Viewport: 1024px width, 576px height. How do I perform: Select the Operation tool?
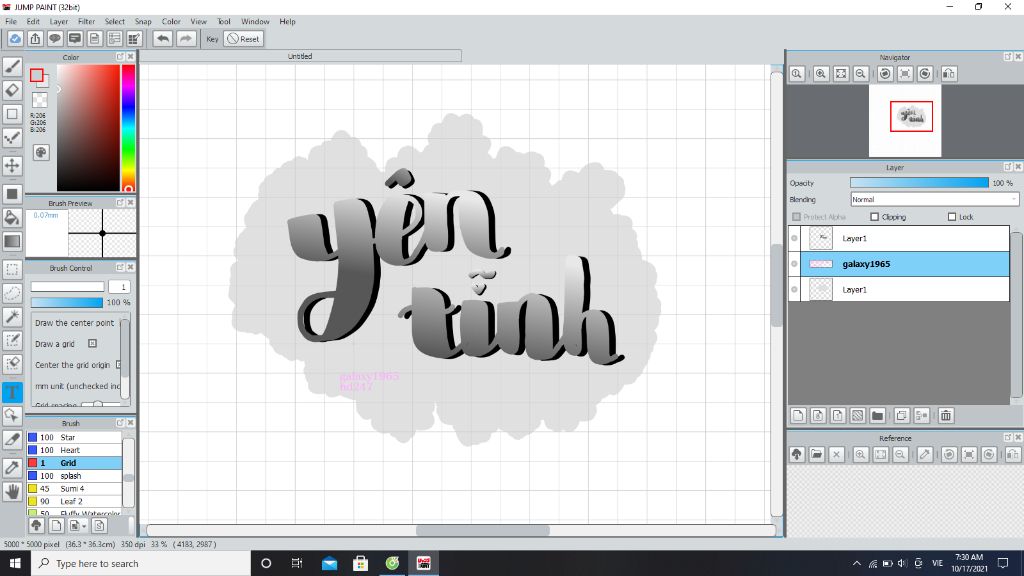click(x=12, y=415)
